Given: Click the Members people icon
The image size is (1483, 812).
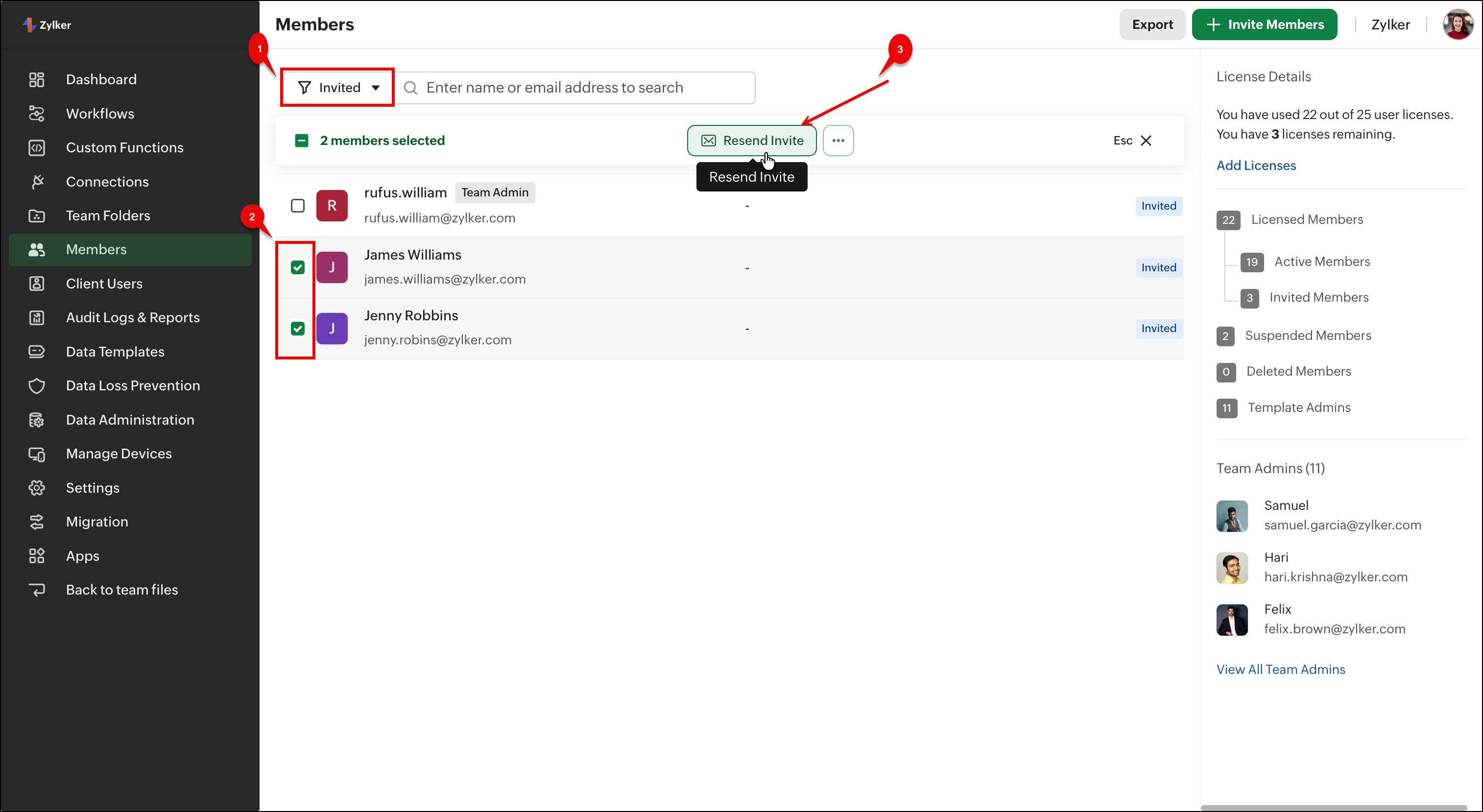Looking at the screenshot, I should pos(37,249).
